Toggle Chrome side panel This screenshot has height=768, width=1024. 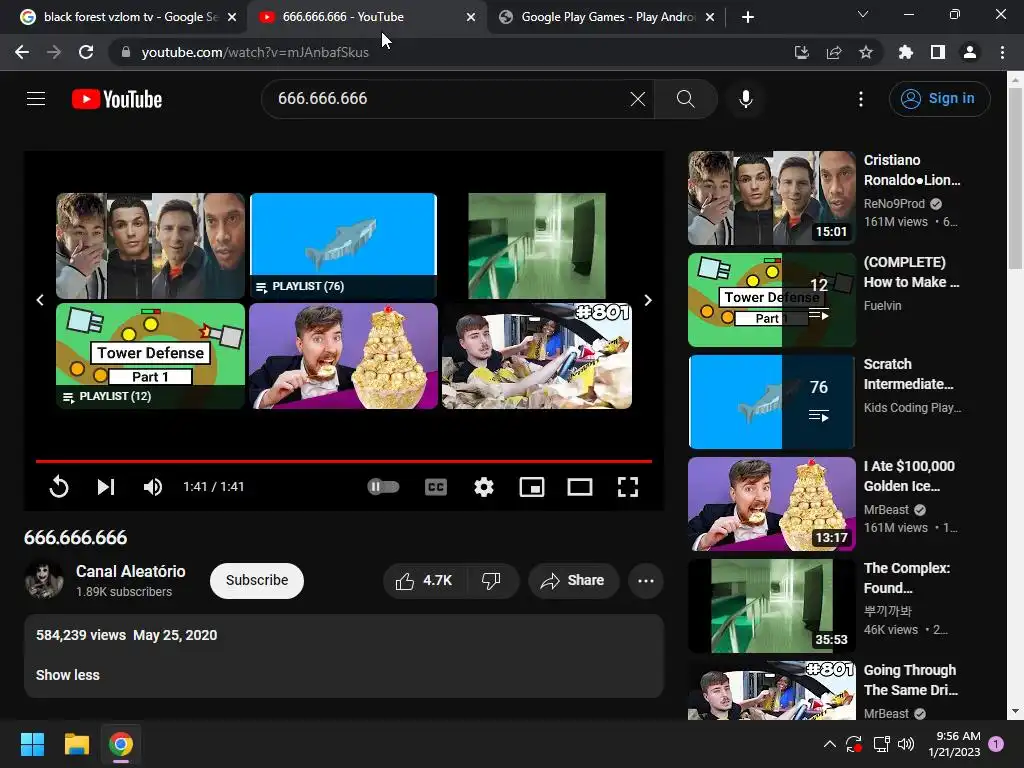point(938,52)
